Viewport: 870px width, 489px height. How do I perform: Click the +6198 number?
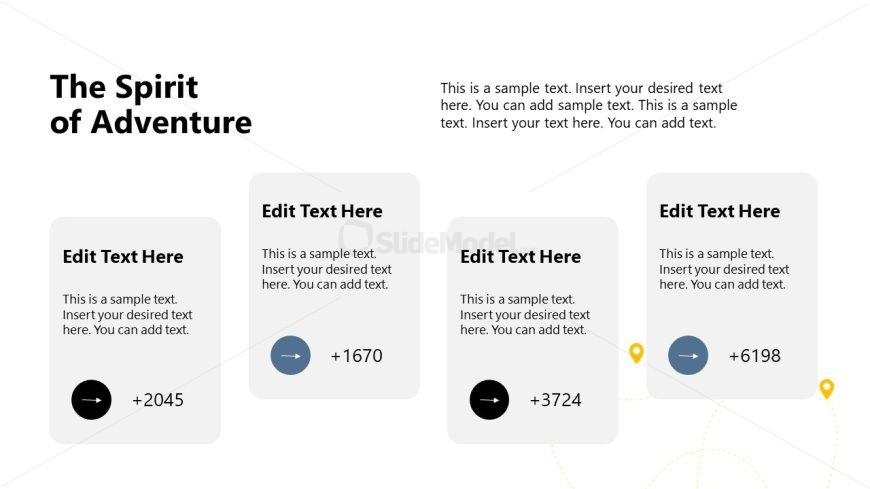[x=754, y=355]
